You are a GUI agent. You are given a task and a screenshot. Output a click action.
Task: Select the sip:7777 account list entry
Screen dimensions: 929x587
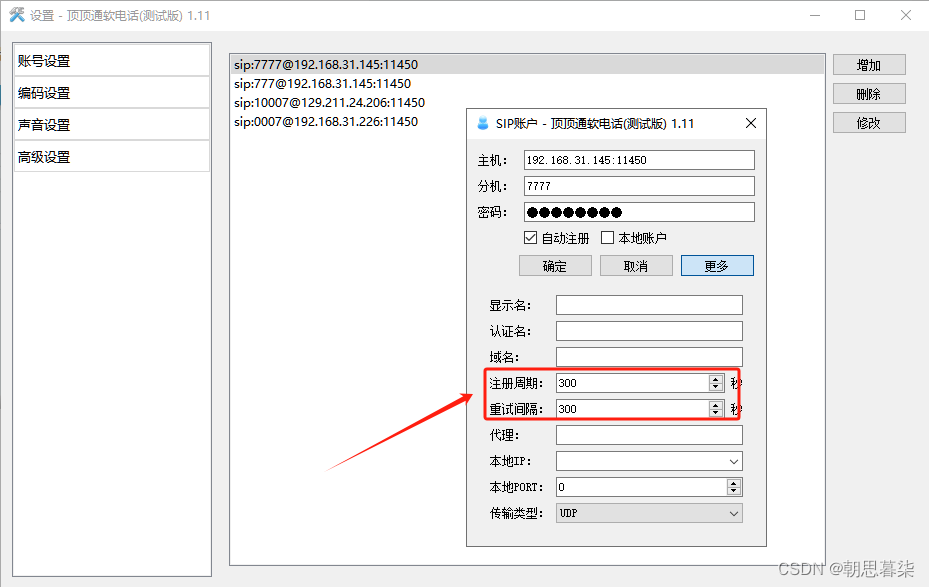(330, 64)
